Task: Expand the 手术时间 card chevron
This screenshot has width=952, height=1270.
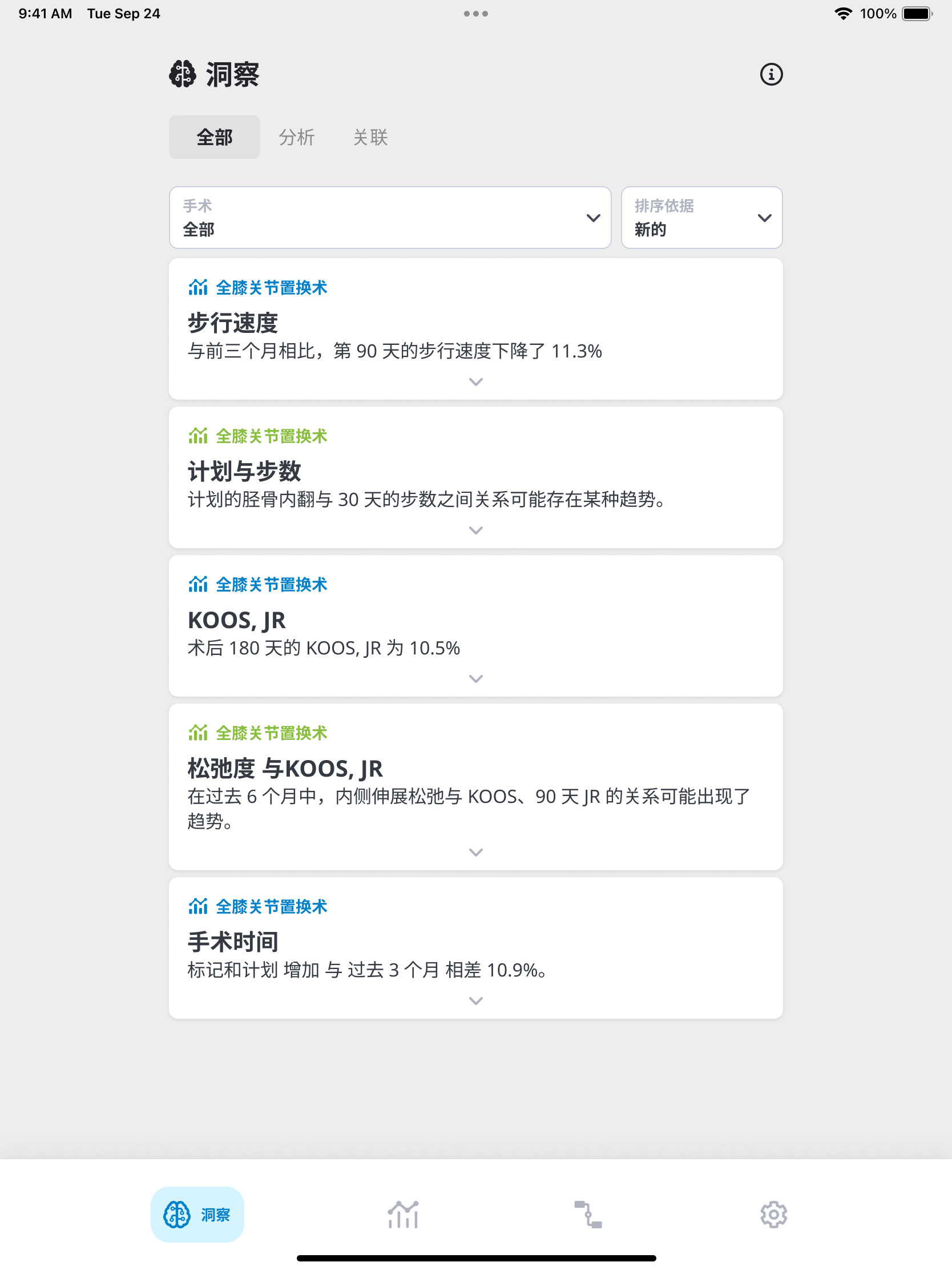Action: click(475, 1000)
